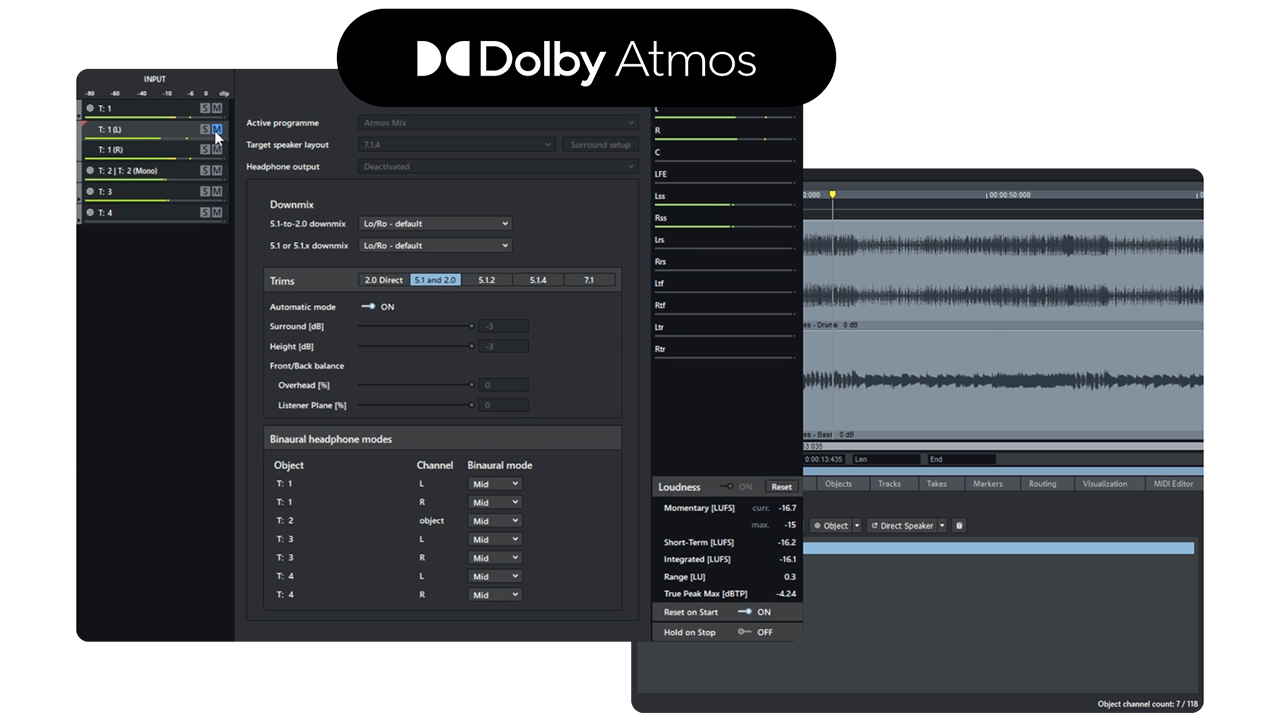The image size is (1280, 720).
Task: Click the trash delete icon
Action: click(x=959, y=525)
